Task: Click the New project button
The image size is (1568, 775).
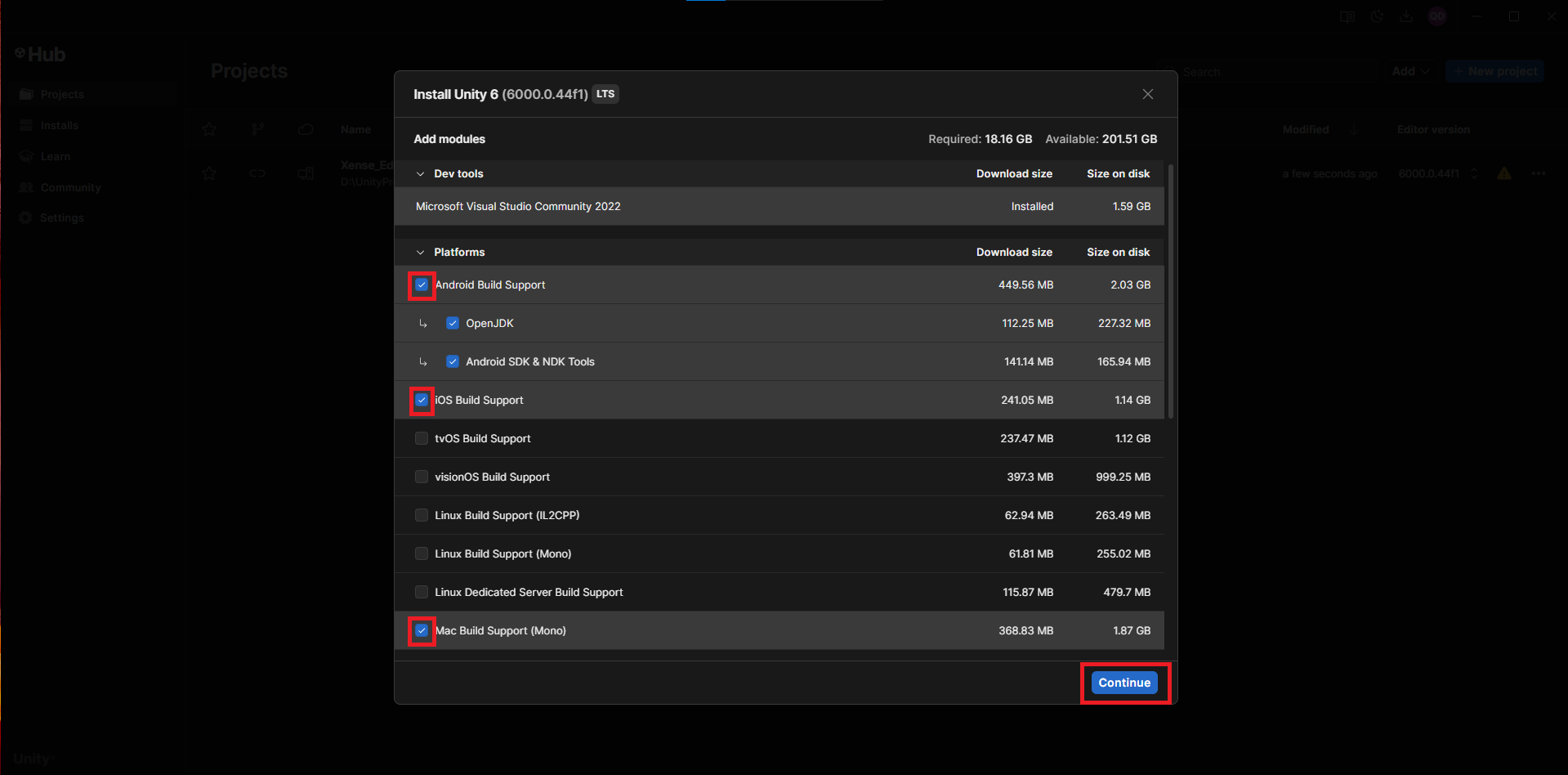Action: (1494, 71)
